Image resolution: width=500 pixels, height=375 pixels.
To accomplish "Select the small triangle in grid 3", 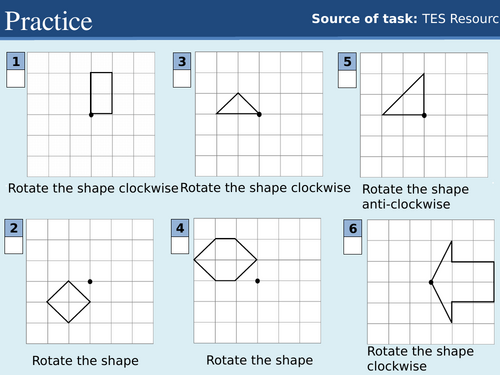I will tap(238, 104).
